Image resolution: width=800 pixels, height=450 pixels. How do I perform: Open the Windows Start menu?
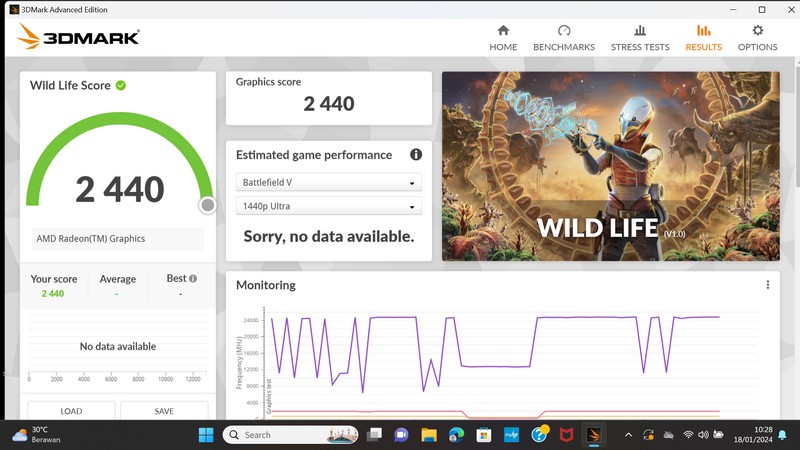[x=206, y=435]
